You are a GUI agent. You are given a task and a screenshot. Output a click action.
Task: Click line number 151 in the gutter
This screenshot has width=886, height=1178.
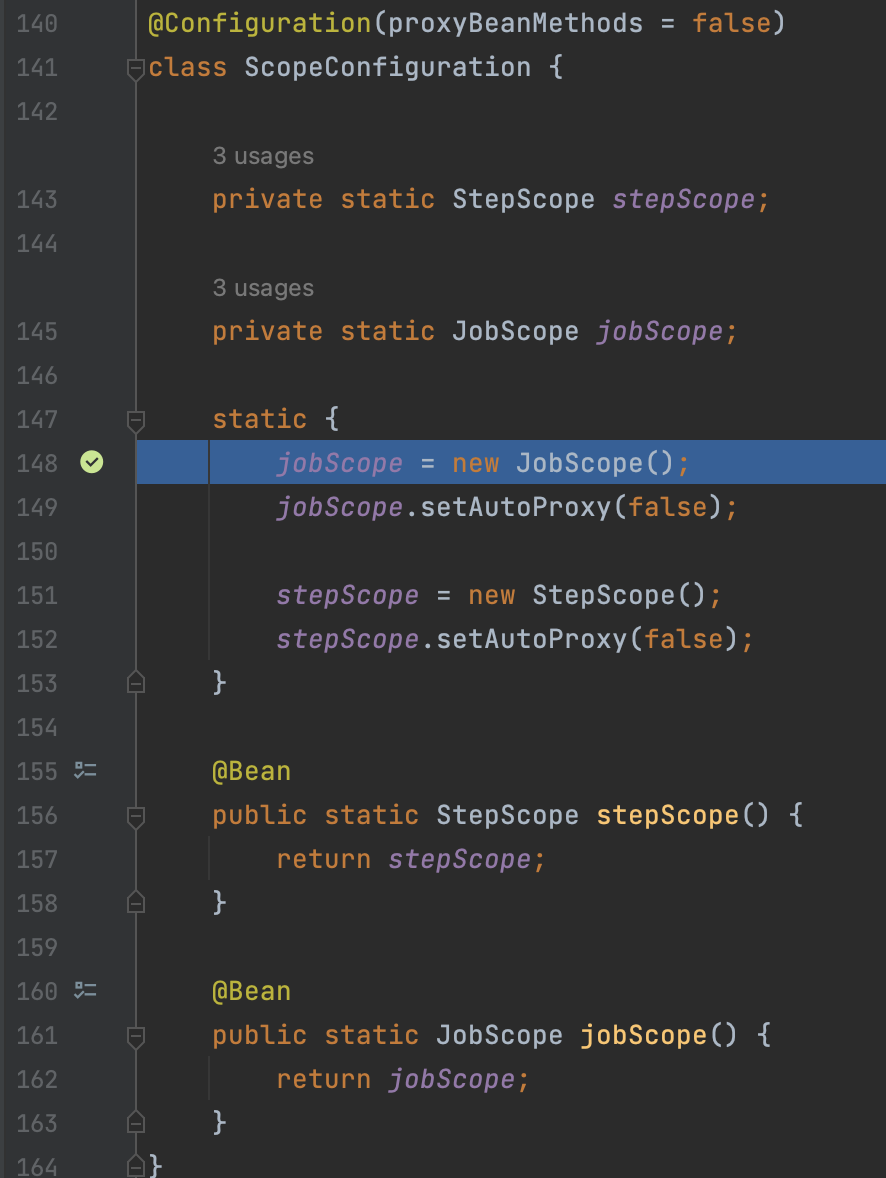pos(37,595)
